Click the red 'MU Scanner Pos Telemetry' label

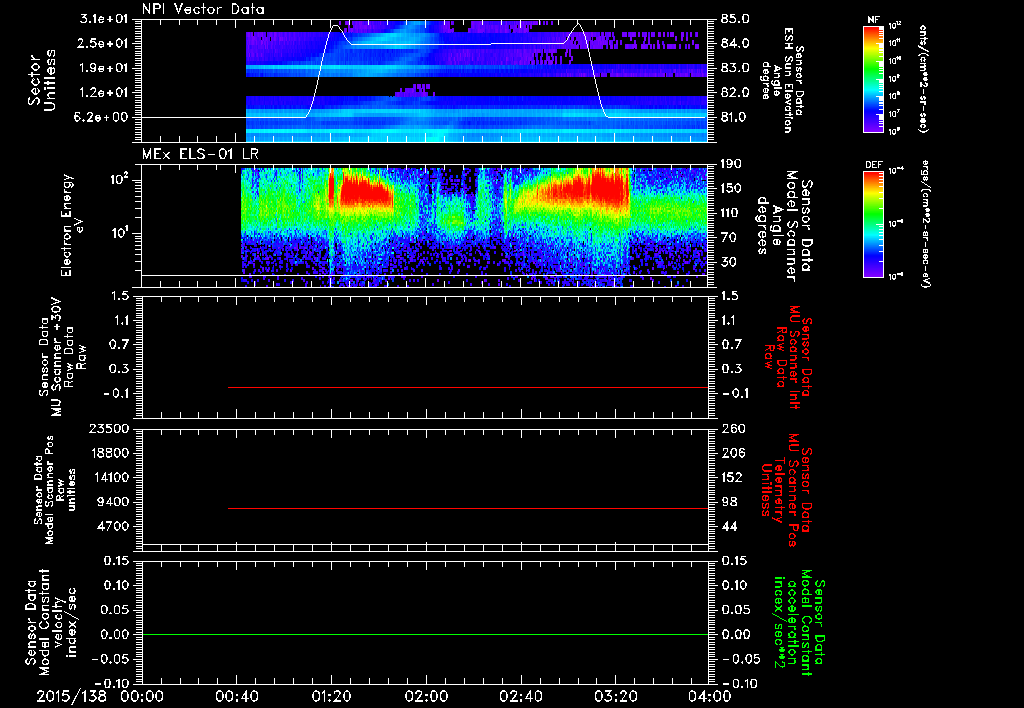tap(786, 490)
